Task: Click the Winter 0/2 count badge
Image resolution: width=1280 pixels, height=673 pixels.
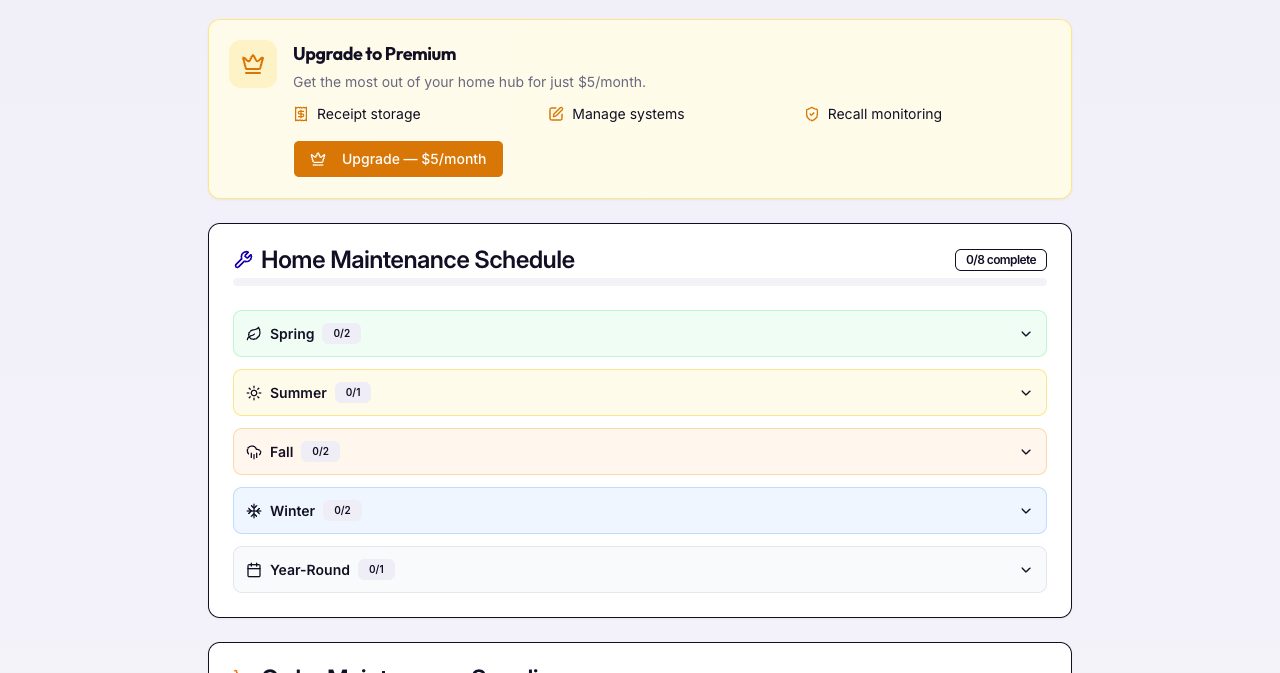Action: pyautogui.click(x=342, y=511)
